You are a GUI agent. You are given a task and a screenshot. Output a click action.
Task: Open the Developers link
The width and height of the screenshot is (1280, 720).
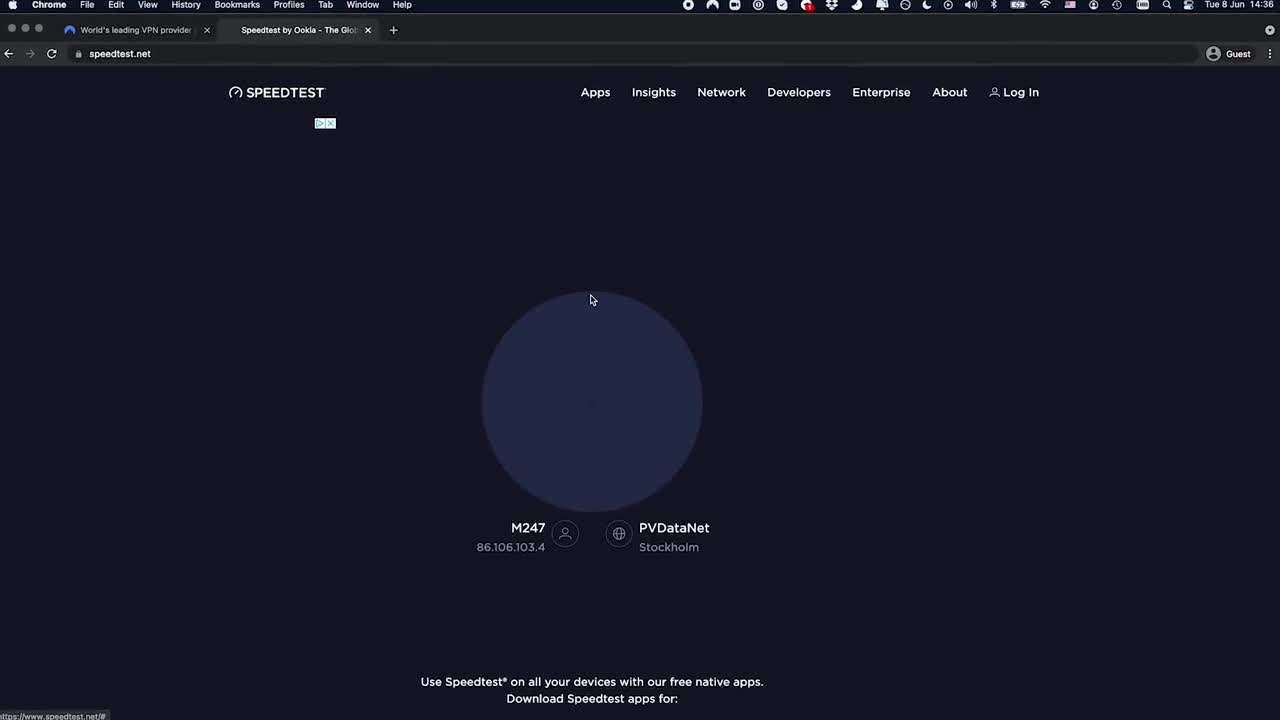[x=799, y=92]
